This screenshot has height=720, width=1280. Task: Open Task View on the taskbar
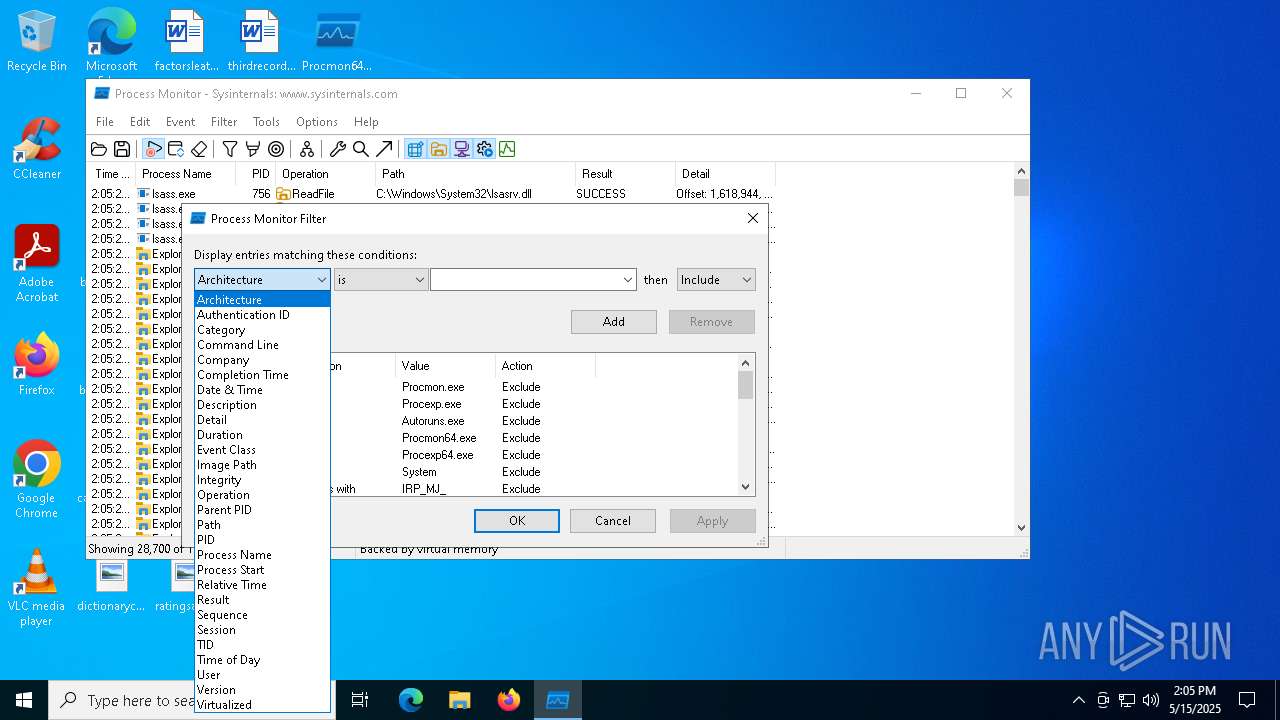[360, 700]
